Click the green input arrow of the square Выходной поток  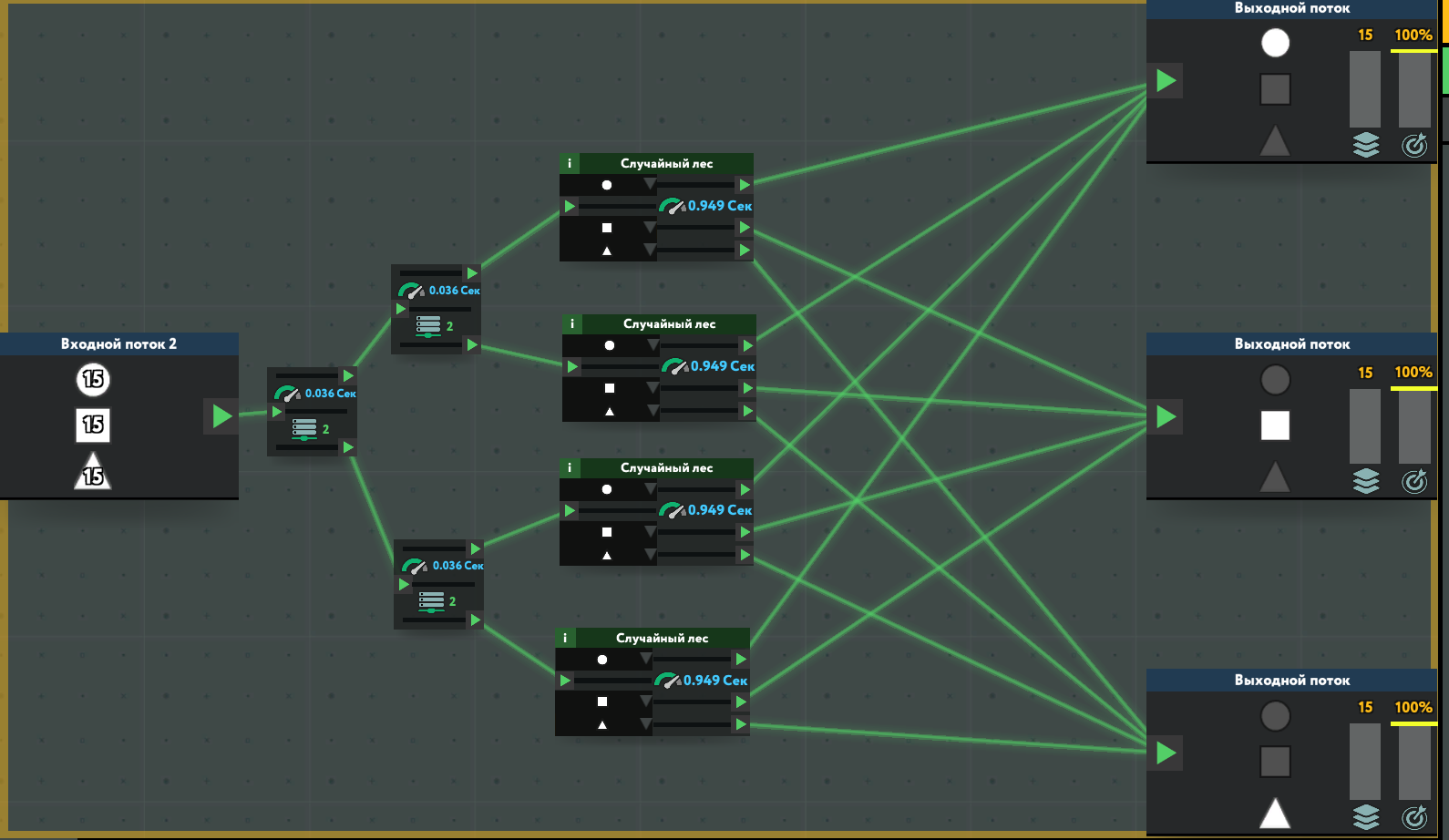(1166, 416)
